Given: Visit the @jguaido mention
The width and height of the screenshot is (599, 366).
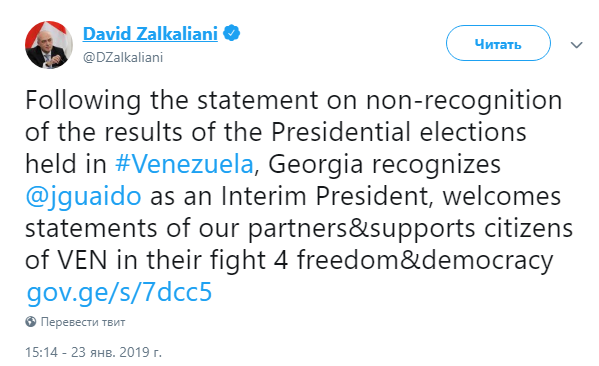Looking at the screenshot, I should point(83,197).
